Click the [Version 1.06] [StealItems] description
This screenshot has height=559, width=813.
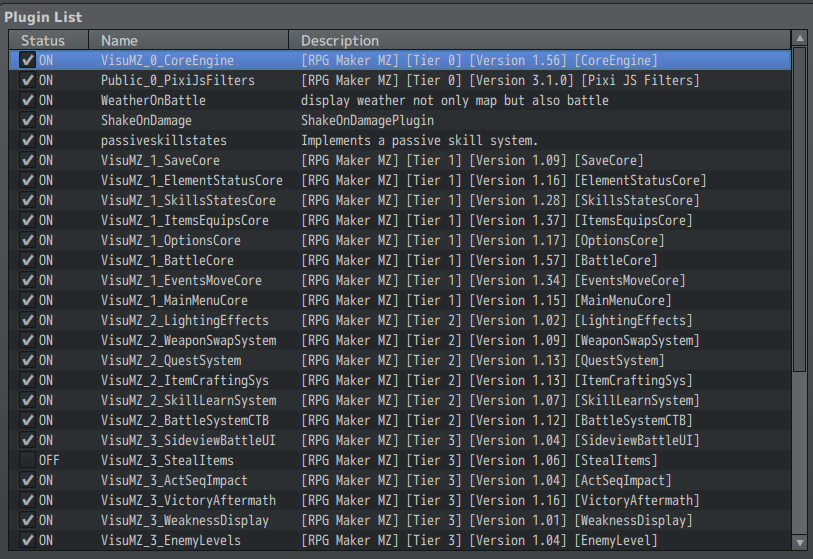tap(479, 460)
